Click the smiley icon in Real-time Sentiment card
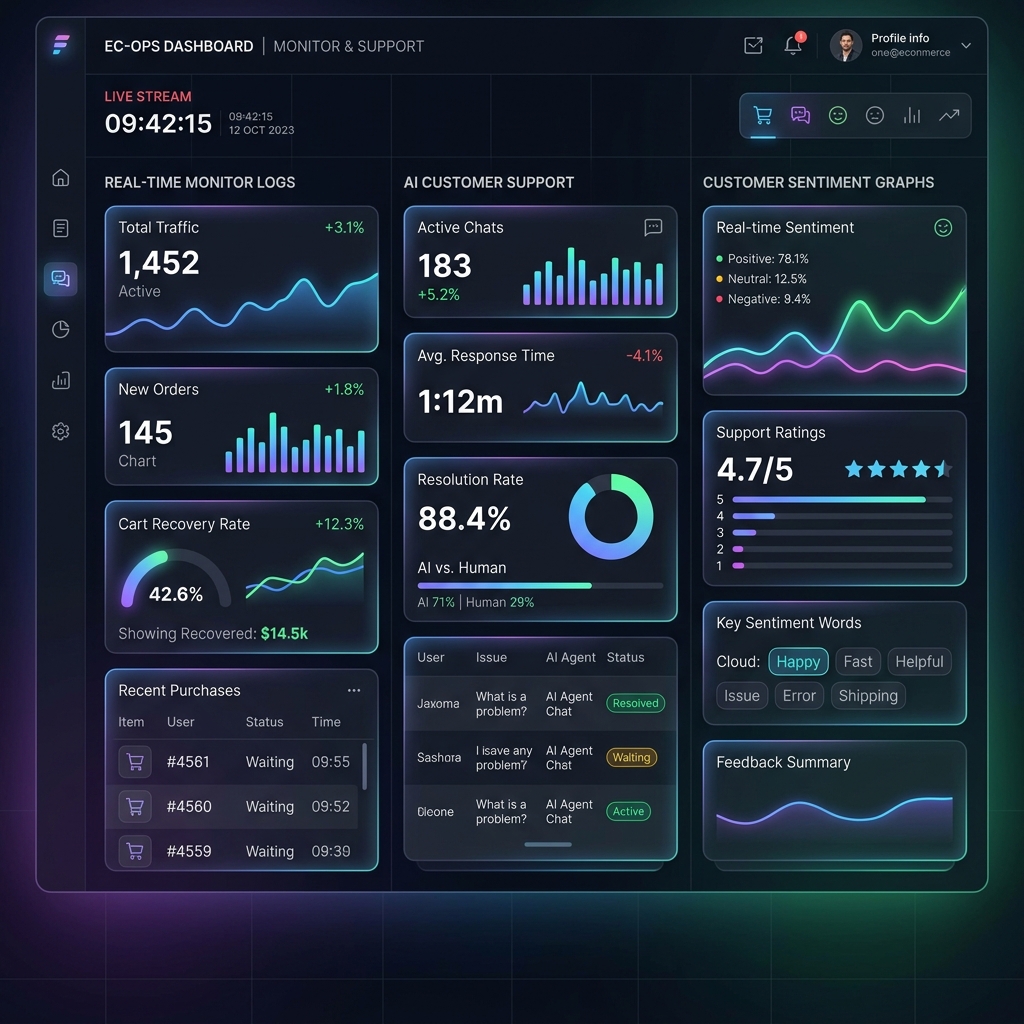Image resolution: width=1024 pixels, height=1024 pixels. (x=942, y=227)
